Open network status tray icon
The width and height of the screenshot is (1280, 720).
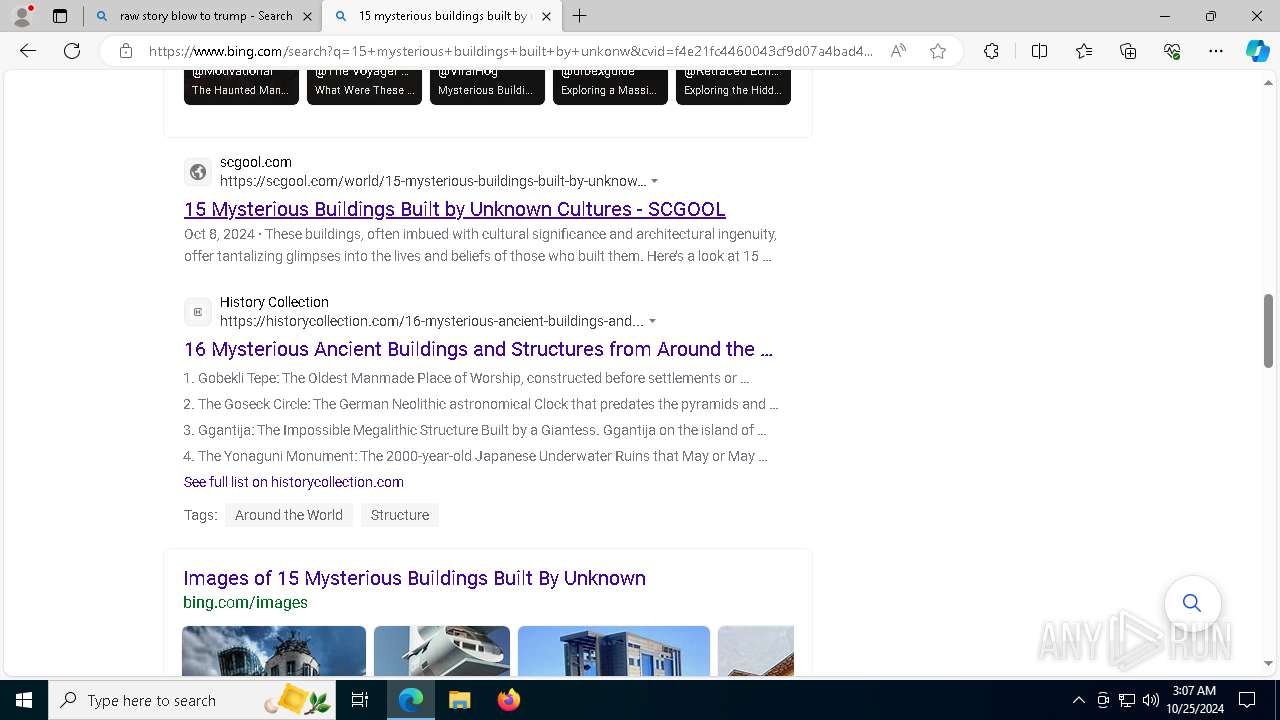coord(1127,700)
